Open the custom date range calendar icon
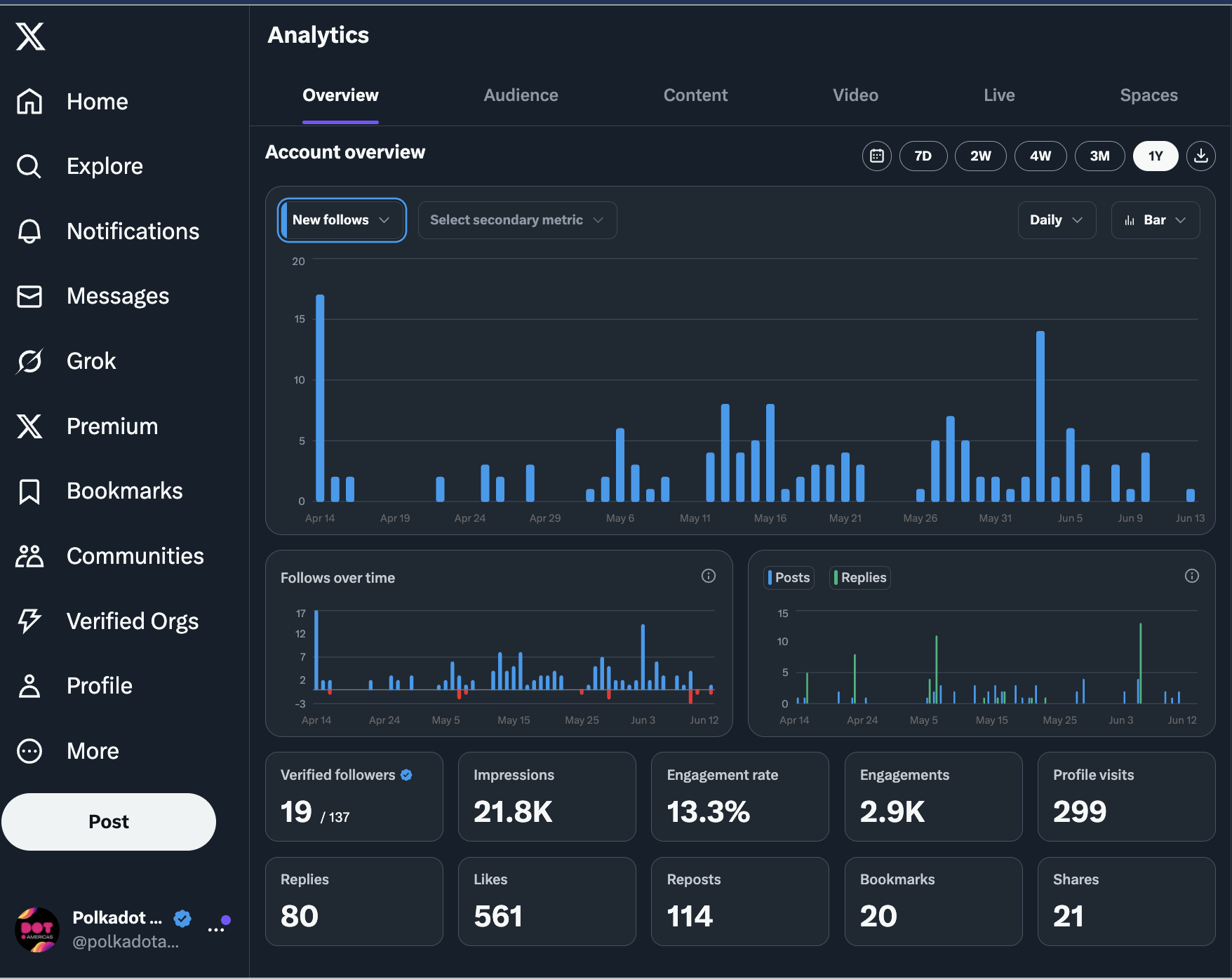Viewport: 1232px width, 979px height. (x=876, y=156)
